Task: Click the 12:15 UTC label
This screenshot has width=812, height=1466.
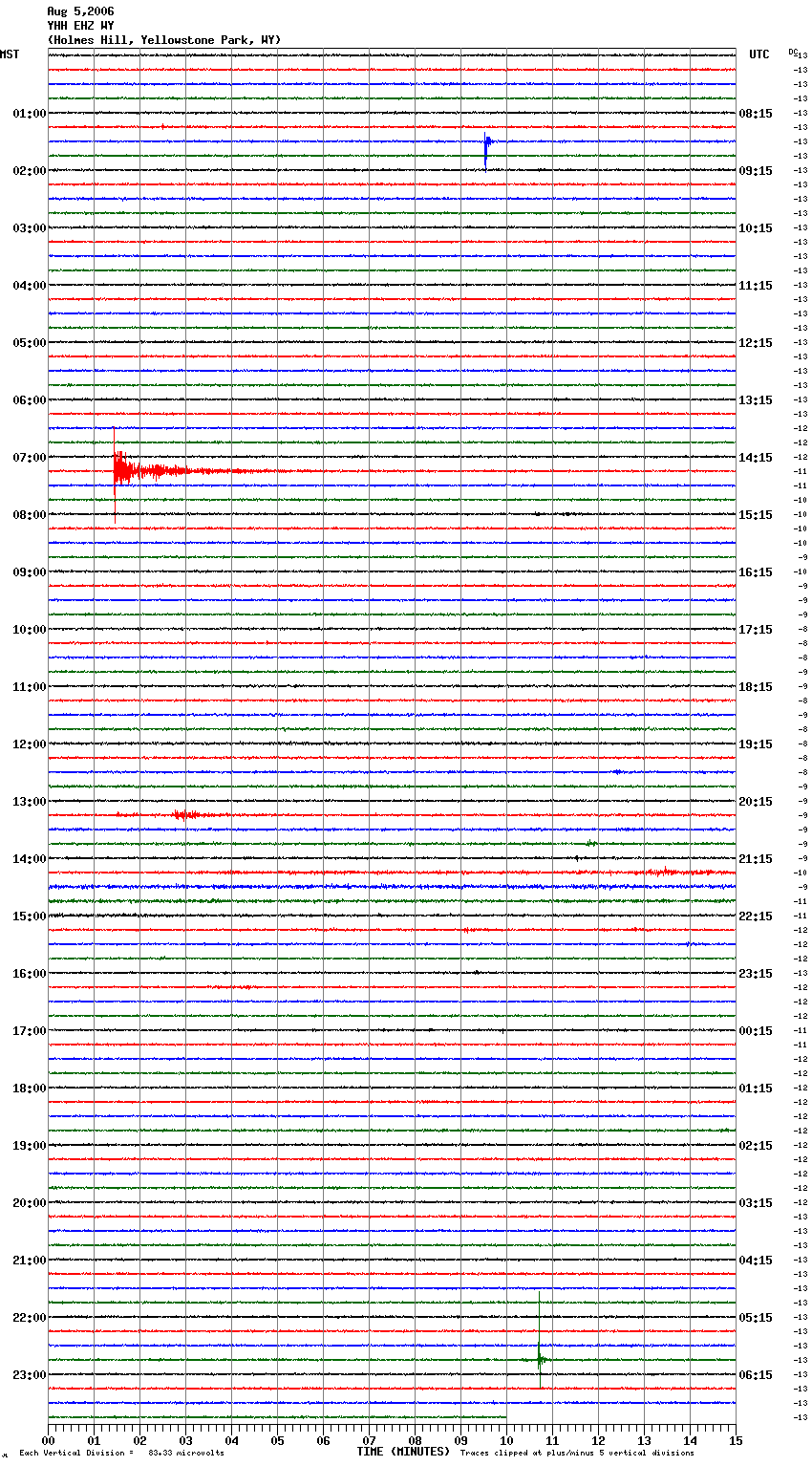Action: (756, 343)
